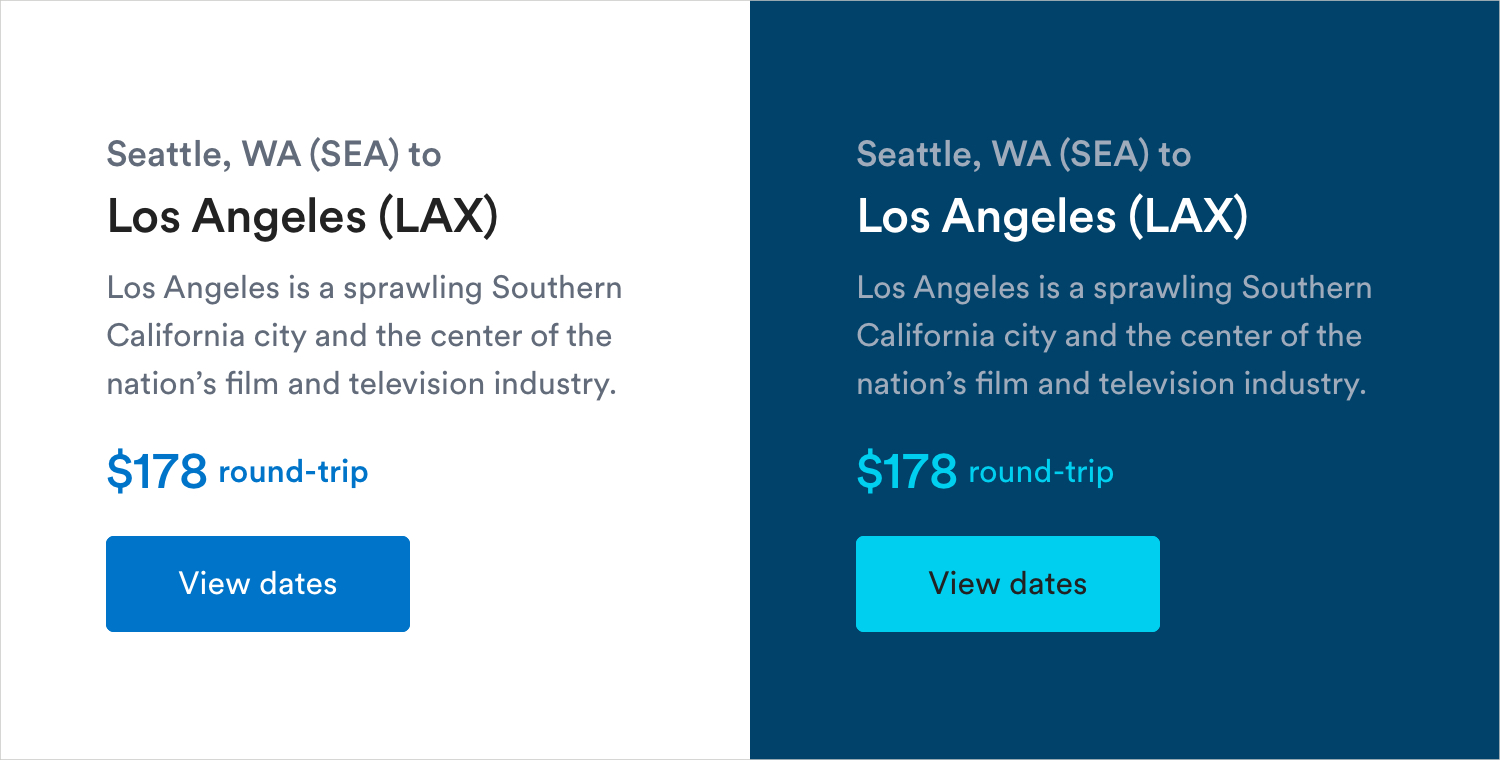
Task: Click the film and television line on dark card
Action: click(x=1111, y=384)
